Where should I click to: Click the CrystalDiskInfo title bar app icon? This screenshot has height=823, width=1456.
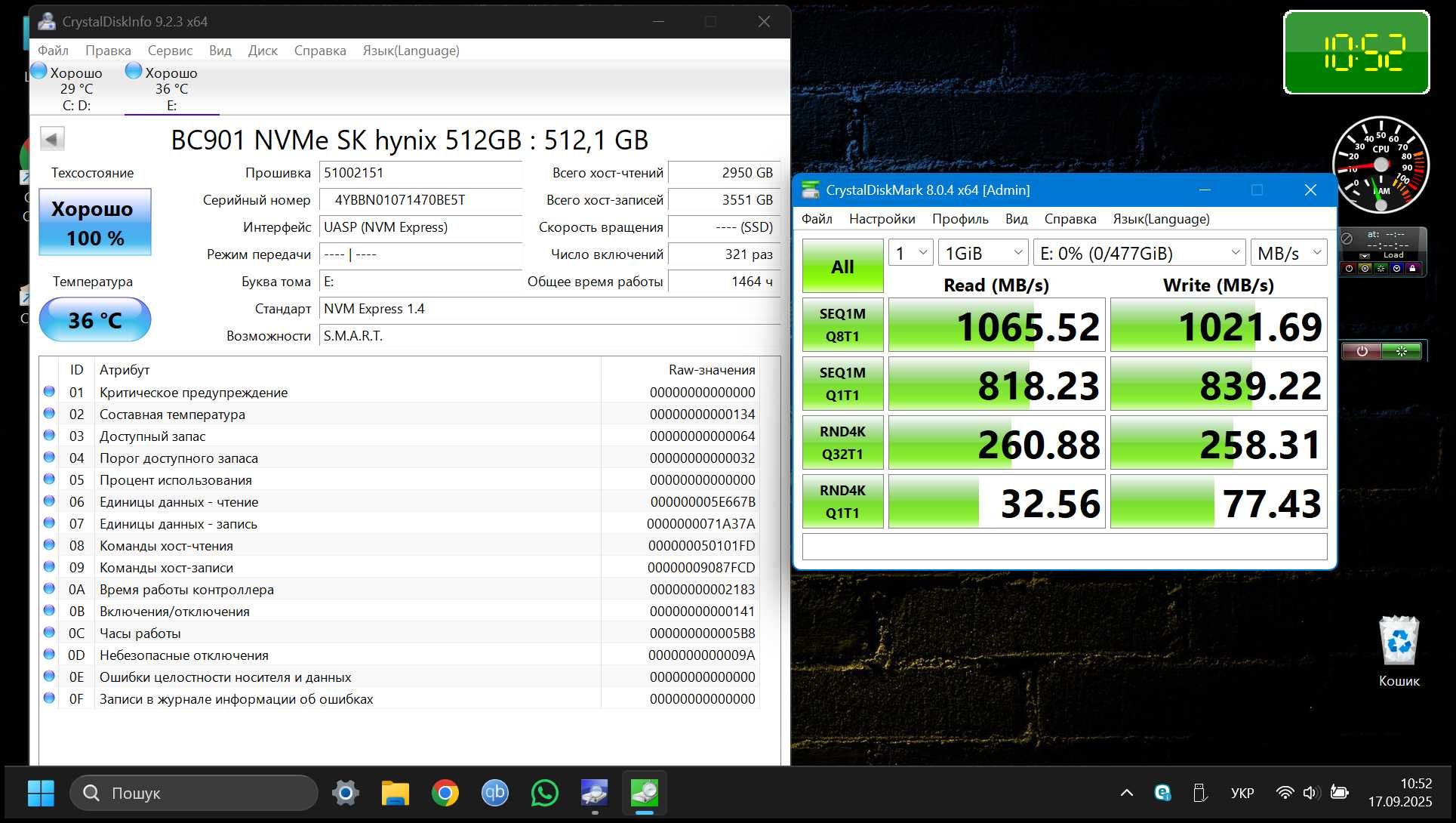(47, 21)
